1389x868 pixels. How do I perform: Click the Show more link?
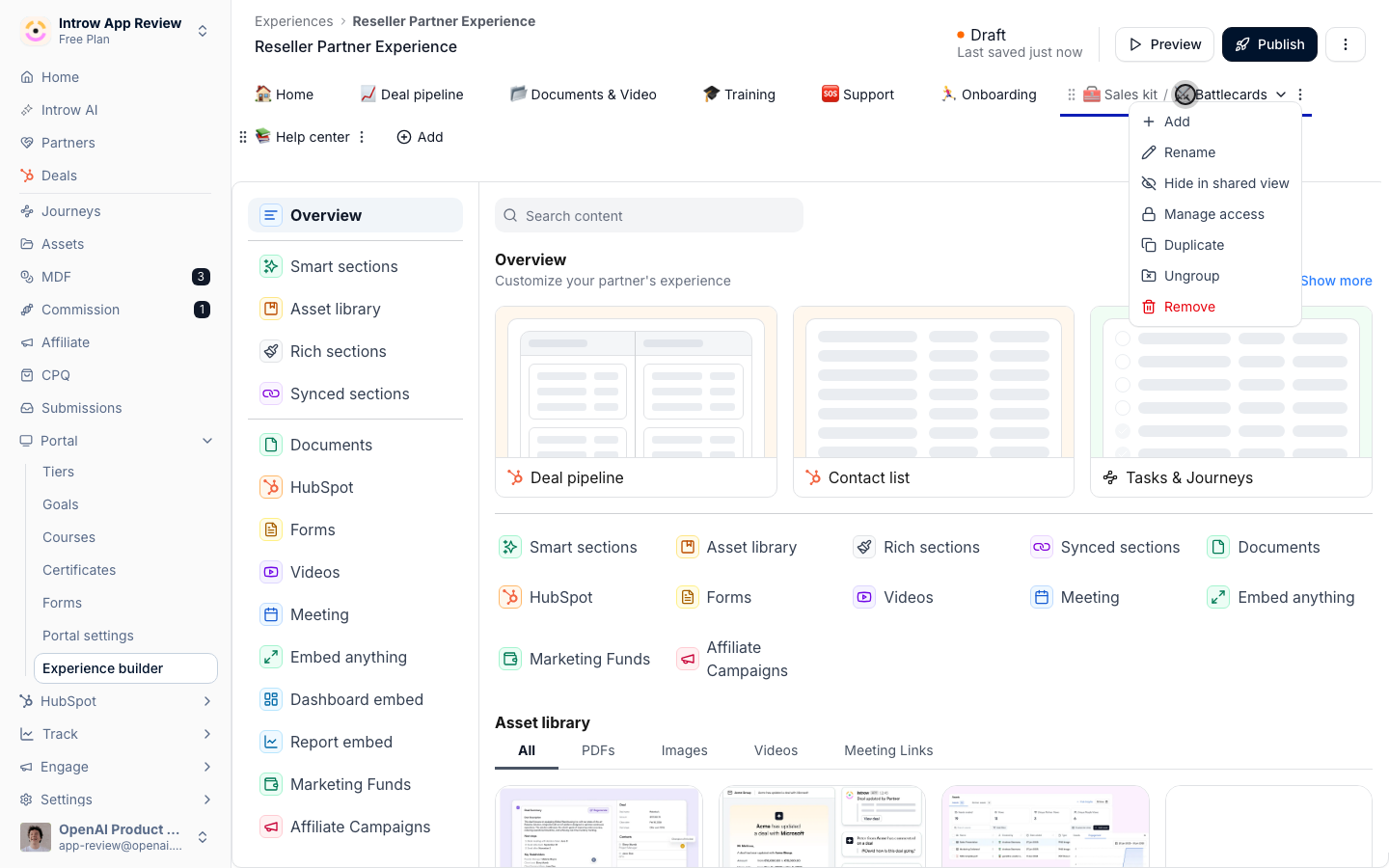[x=1336, y=281]
